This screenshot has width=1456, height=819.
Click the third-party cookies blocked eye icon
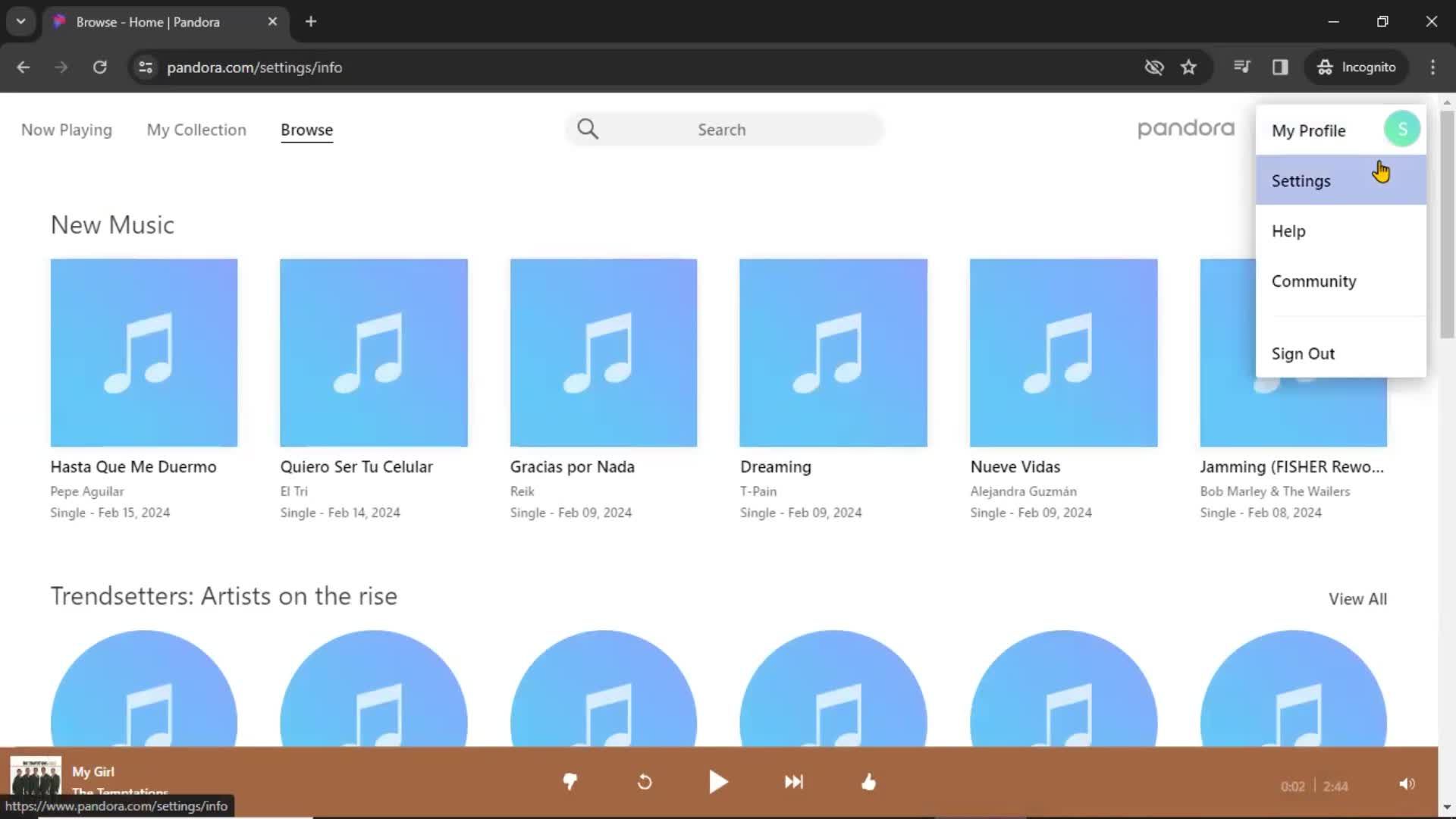(x=1153, y=67)
